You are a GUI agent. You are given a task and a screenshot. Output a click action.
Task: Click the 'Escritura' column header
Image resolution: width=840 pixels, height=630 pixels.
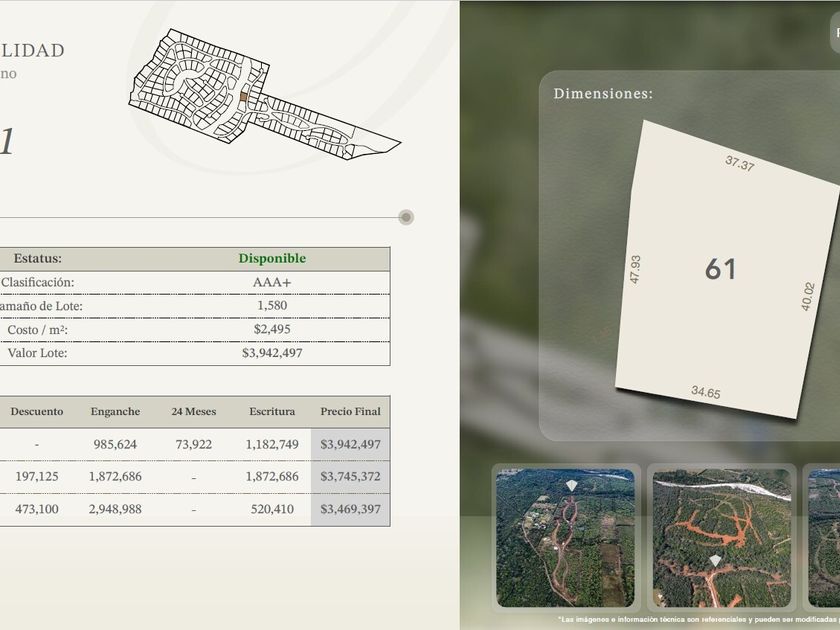coord(272,411)
